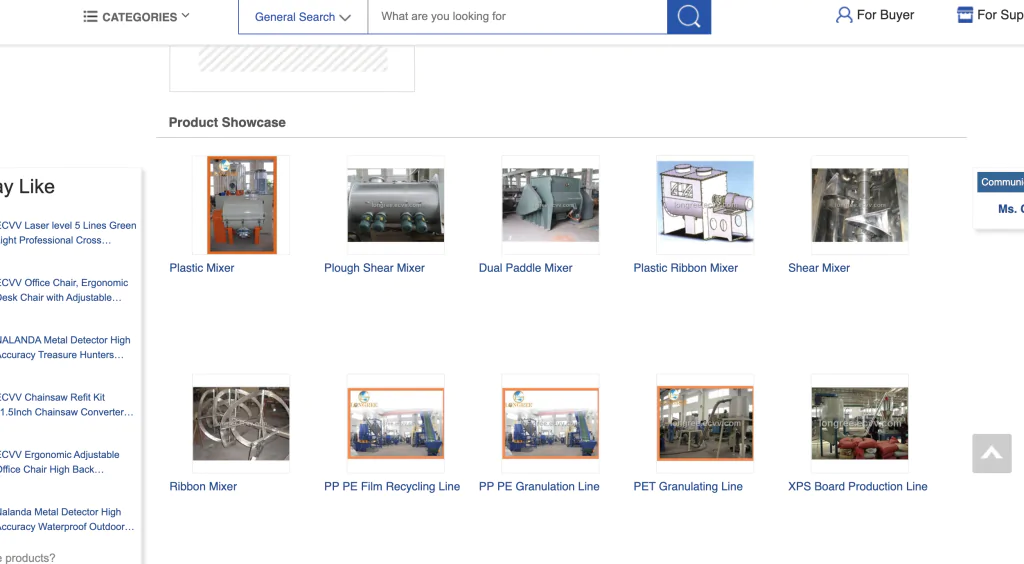Click the magnifier search button
Screen dimensions: 1024x564
pos(689,16)
